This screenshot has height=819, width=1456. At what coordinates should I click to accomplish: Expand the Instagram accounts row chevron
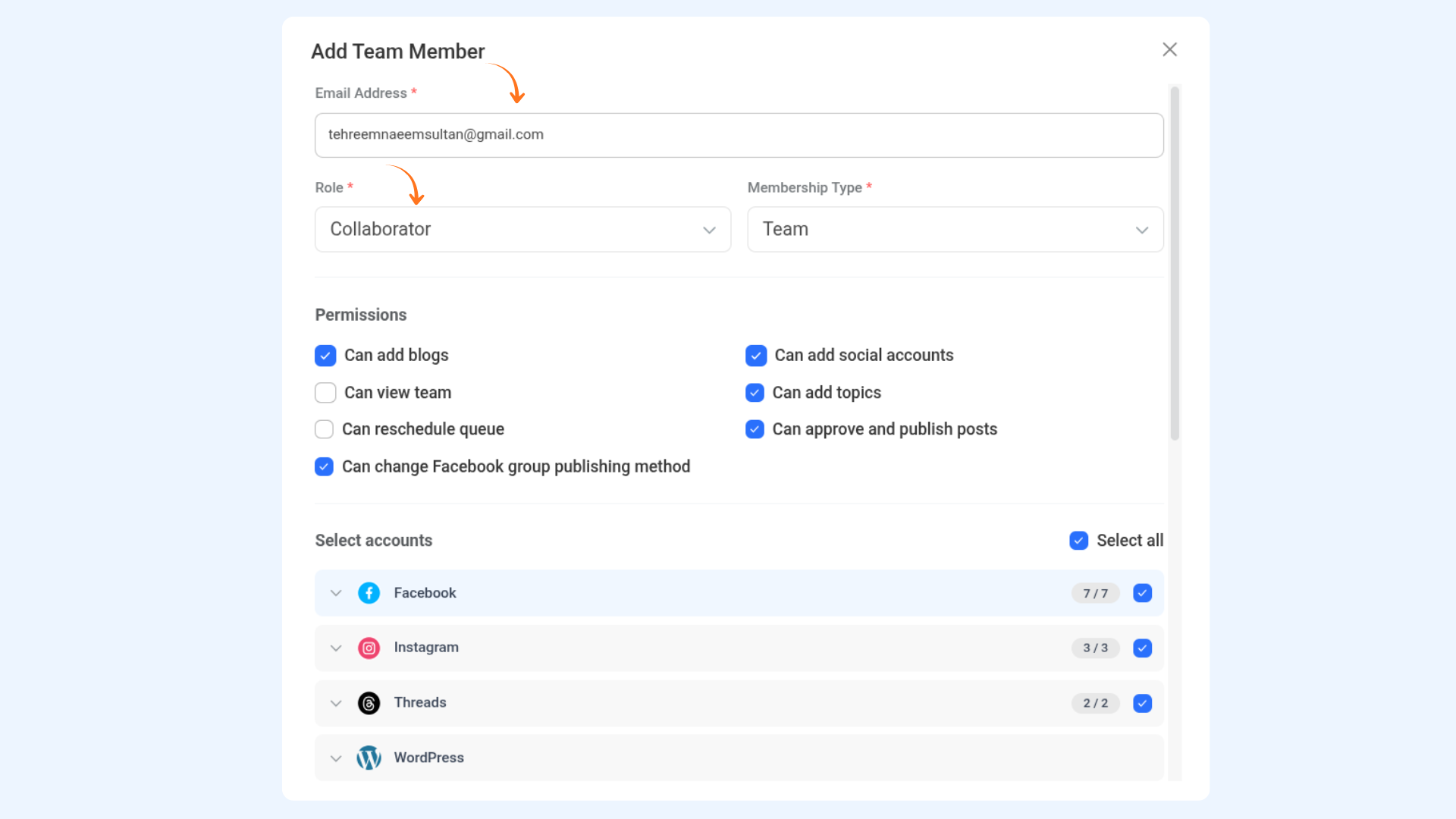coord(336,648)
